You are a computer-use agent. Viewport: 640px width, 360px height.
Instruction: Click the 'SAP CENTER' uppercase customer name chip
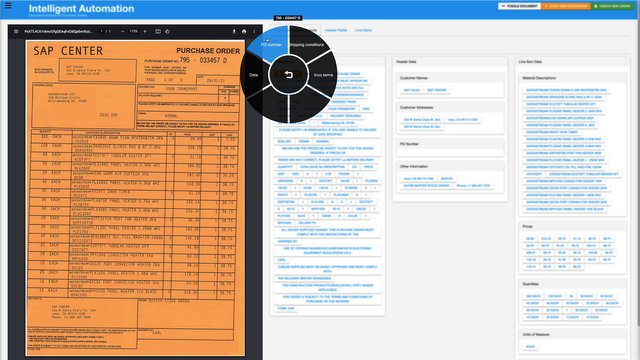(437, 90)
